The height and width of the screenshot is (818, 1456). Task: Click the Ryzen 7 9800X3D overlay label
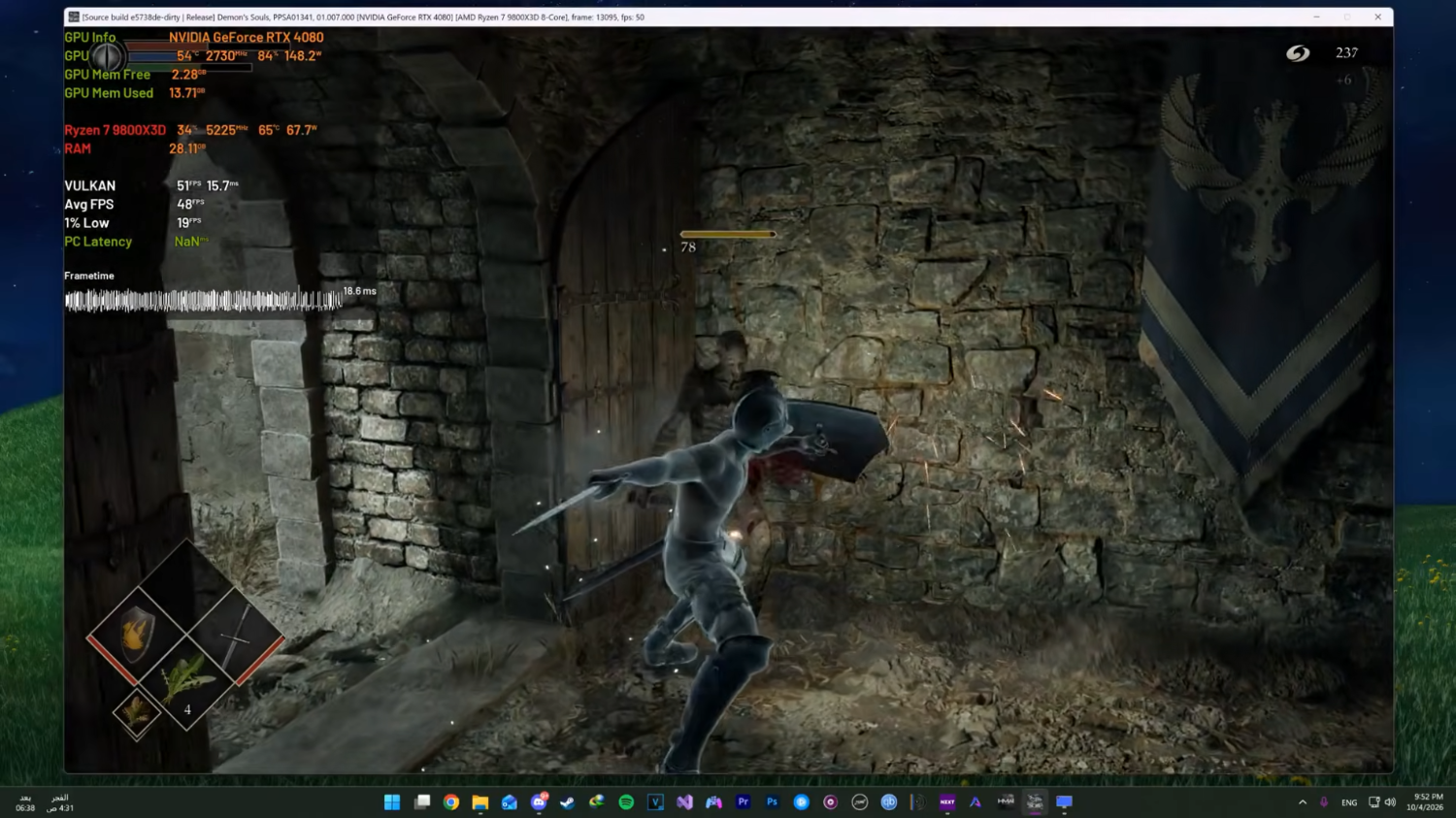click(x=115, y=130)
